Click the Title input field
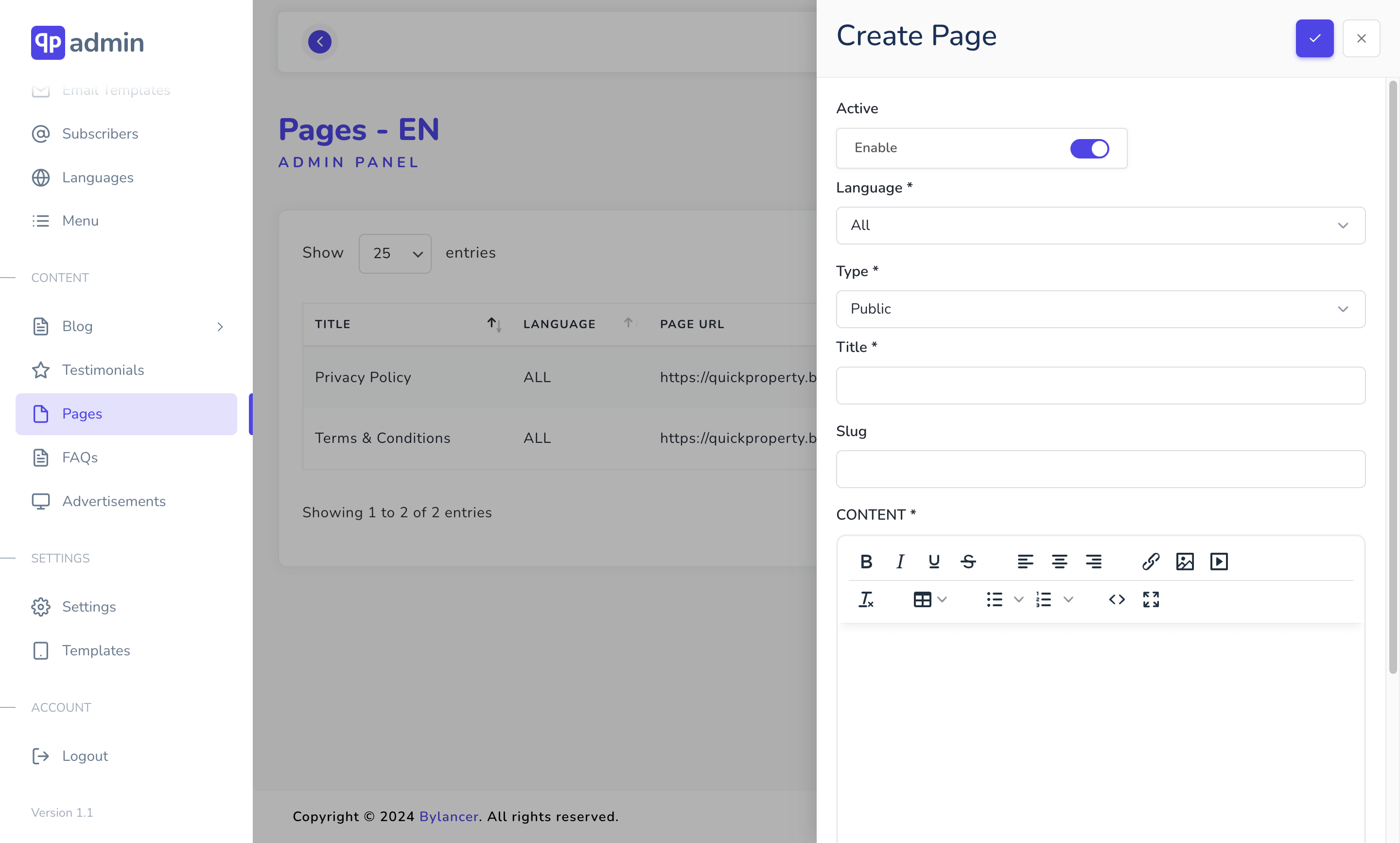1400x843 pixels. (x=1100, y=385)
